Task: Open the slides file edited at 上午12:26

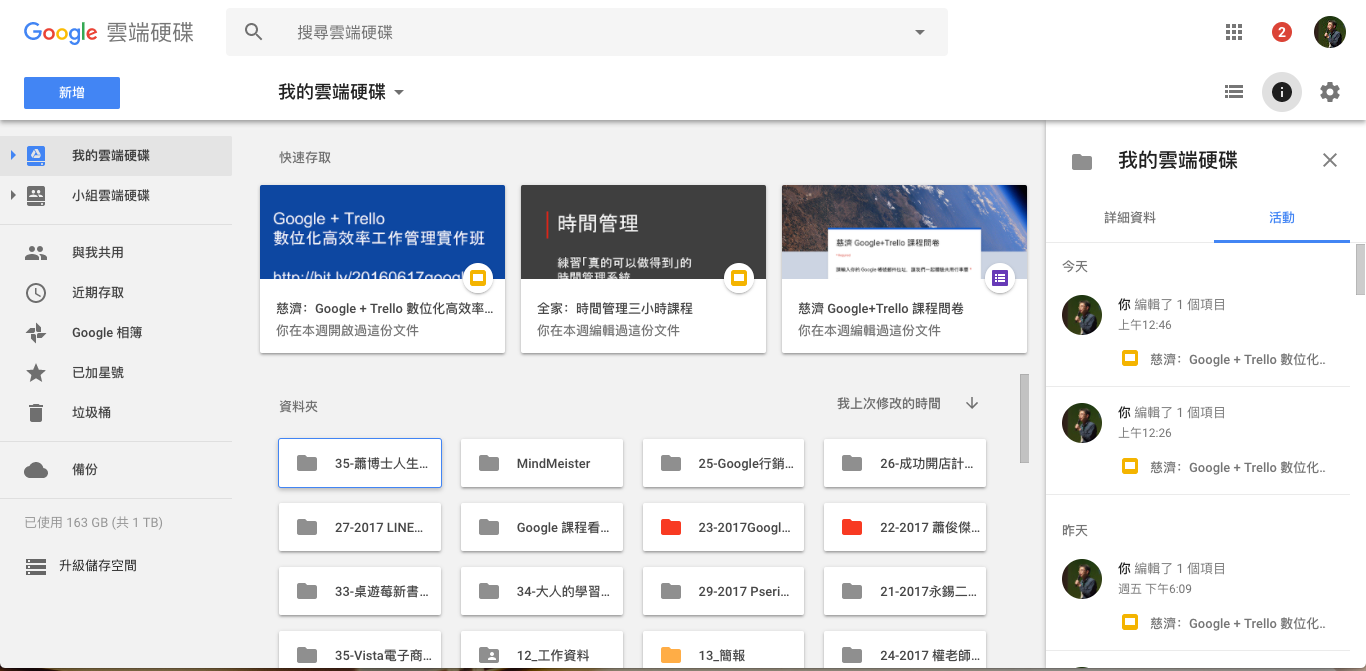Action: (1225, 467)
